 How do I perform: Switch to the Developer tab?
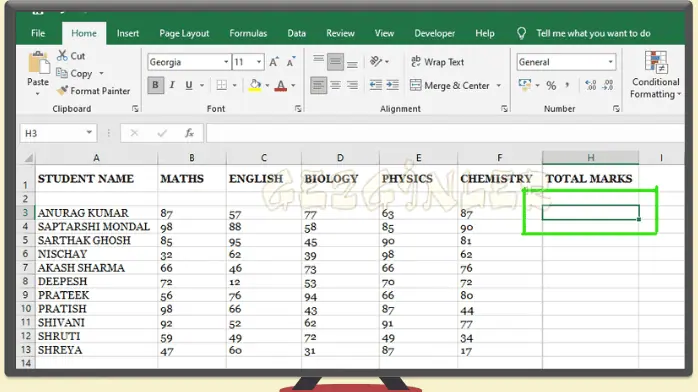[434, 33]
